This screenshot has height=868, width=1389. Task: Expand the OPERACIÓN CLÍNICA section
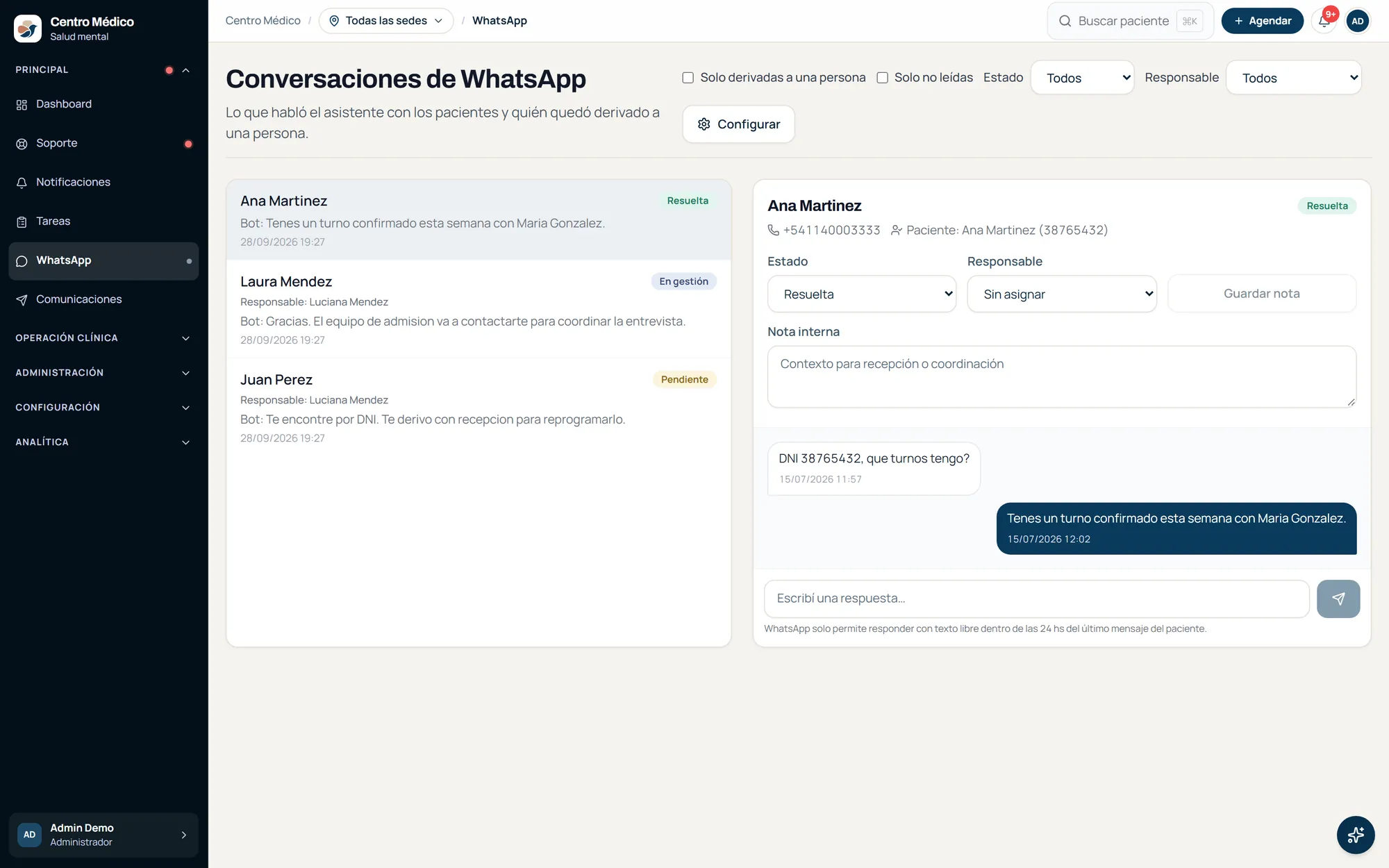[x=103, y=338]
